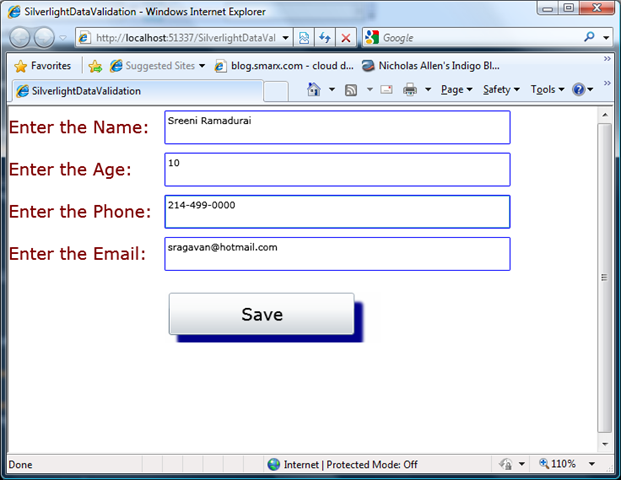Expand the command bar overflow chevron
This screenshot has width=621, height=480.
(607, 83)
